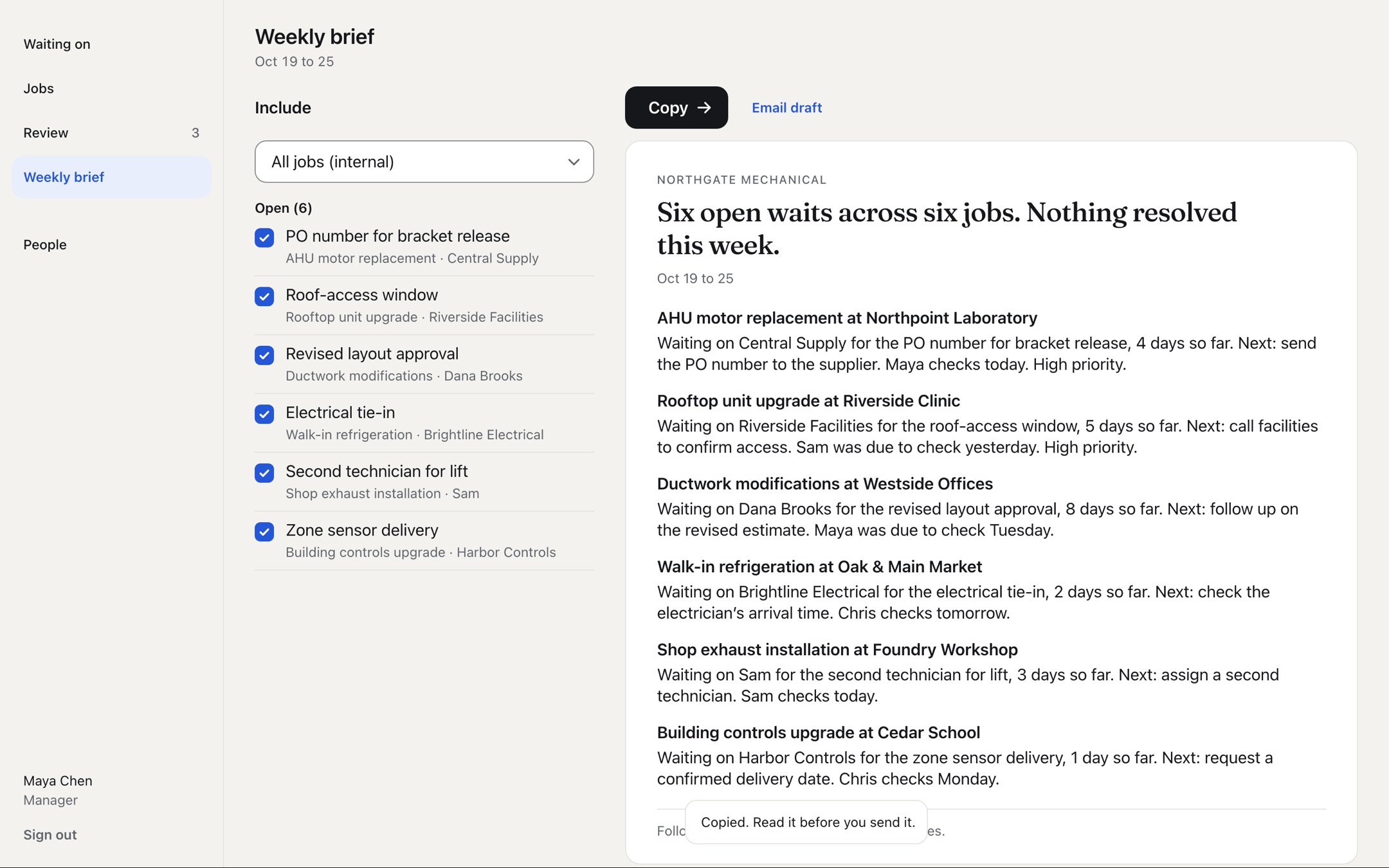Click the brief headline 'Six open waits across six jobs'
This screenshot has height=868, width=1389.
[x=947, y=228]
